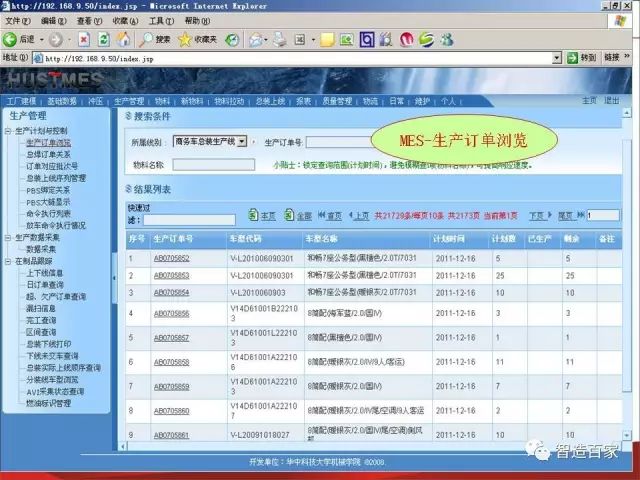Screen dimensions: 640x480
Task: Click the IE Forward arrow icon
Action: 56,40
